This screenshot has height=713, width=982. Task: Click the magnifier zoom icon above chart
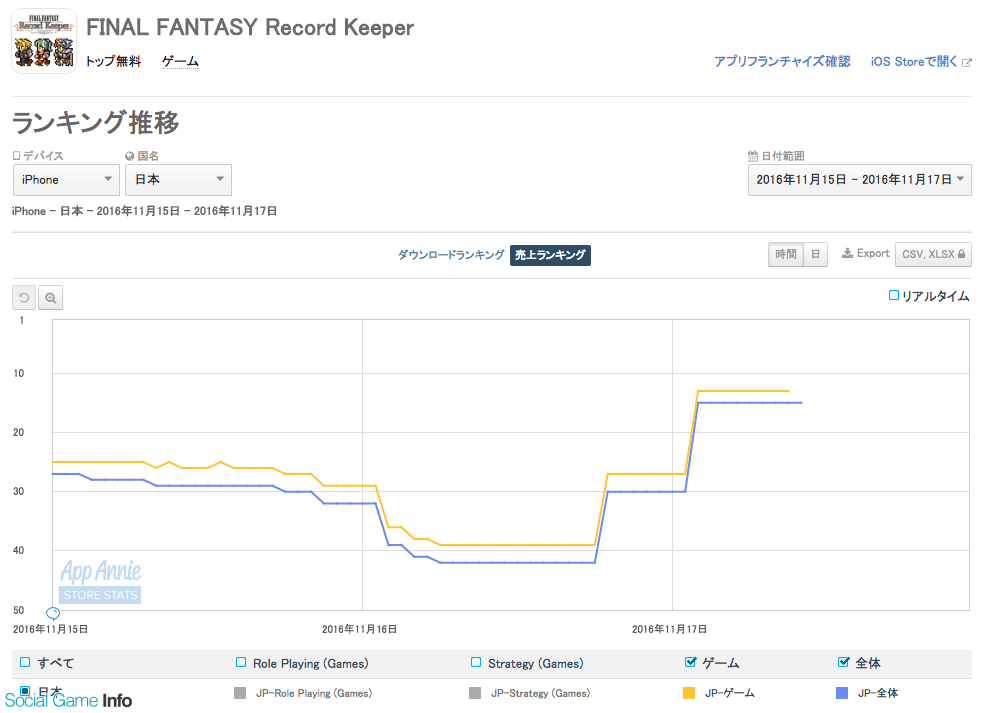pos(51,298)
